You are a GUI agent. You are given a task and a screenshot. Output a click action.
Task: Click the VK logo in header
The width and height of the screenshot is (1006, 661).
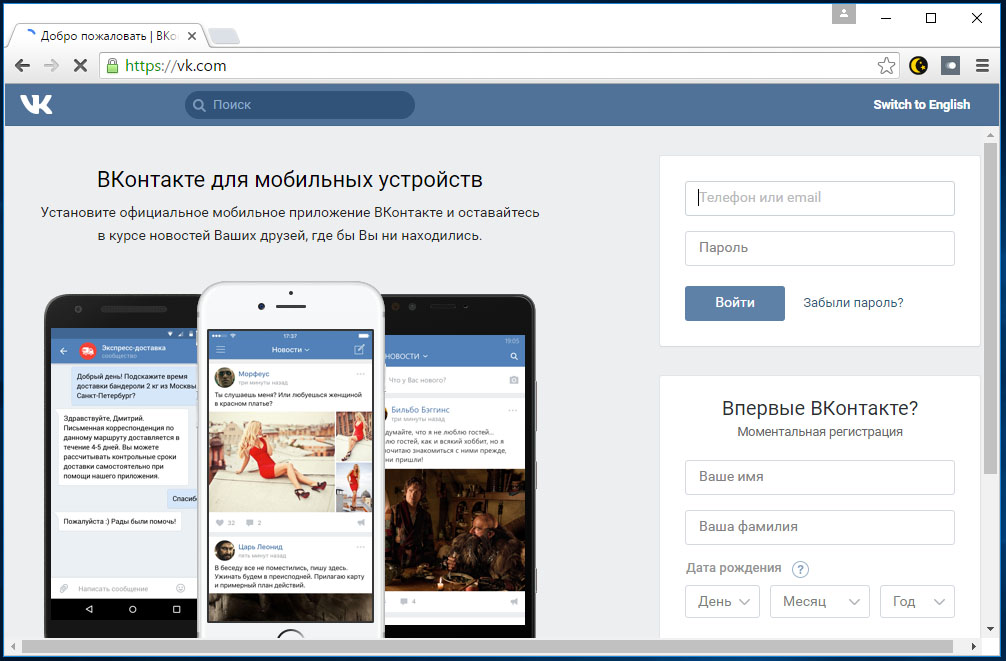(x=36, y=104)
